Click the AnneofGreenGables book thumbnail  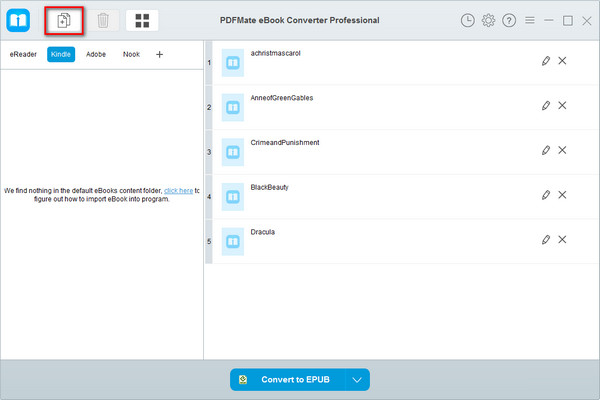[x=233, y=108]
